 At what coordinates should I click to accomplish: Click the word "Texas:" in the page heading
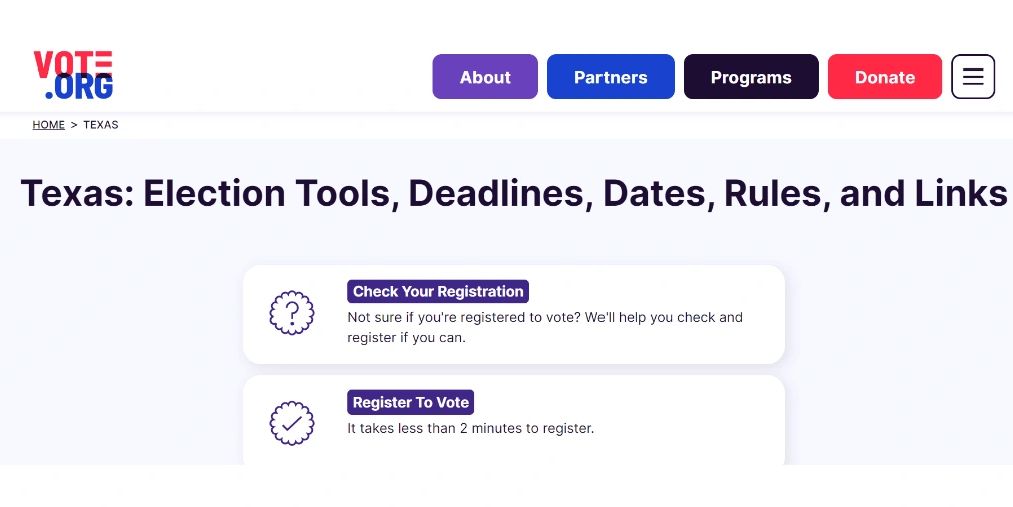coord(77,193)
